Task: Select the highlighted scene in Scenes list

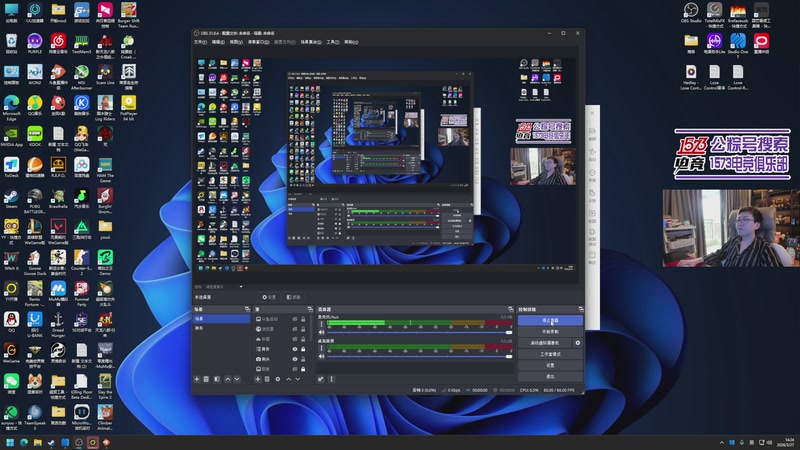Action: [x=221, y=318]
